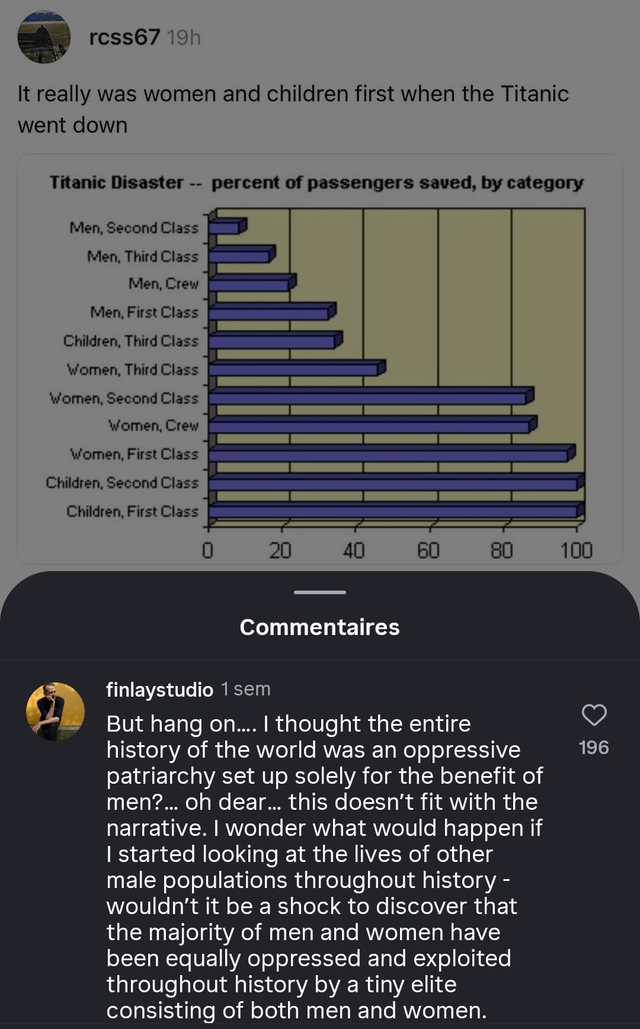This screenshot has width=640, height=1029.
Task: Tap the finlaystudio username
Action: click(x=160, y=690)
